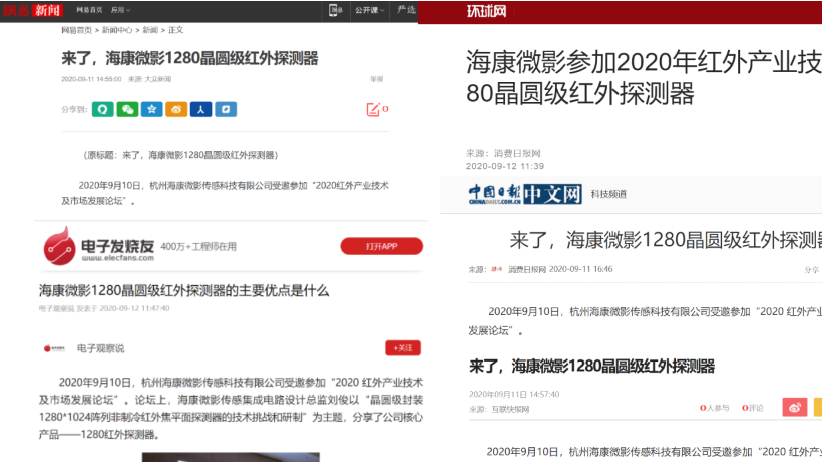Click the 举报 report link
This screenshot has height=462, width=822.
tap(376, 79)
